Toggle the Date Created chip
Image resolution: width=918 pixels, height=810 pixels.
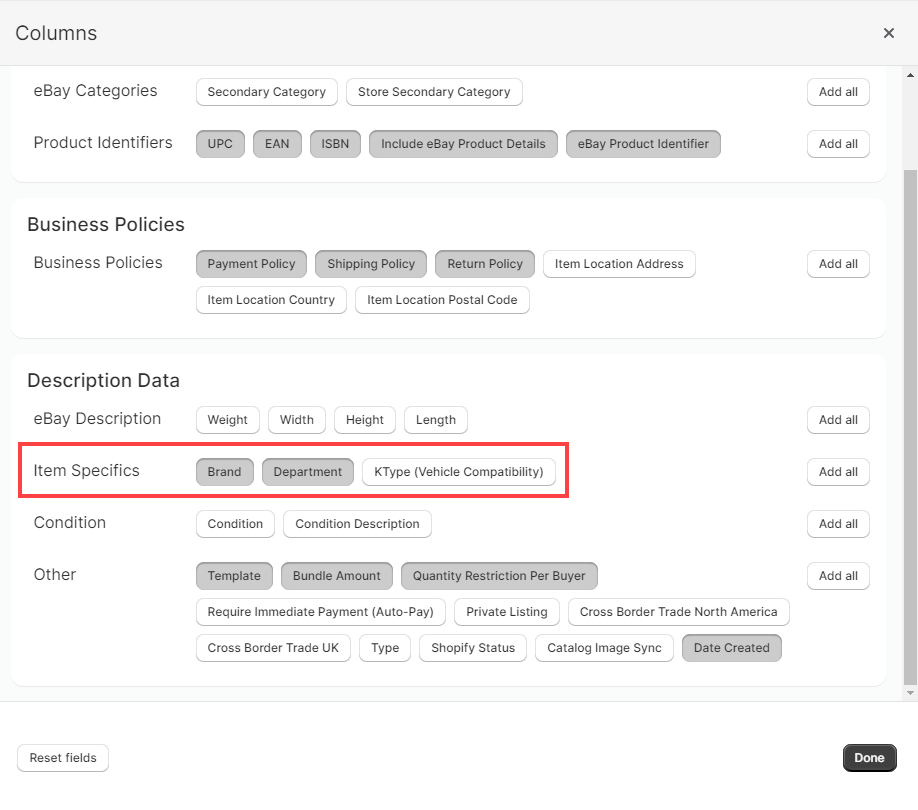click(x=731, y=648)
